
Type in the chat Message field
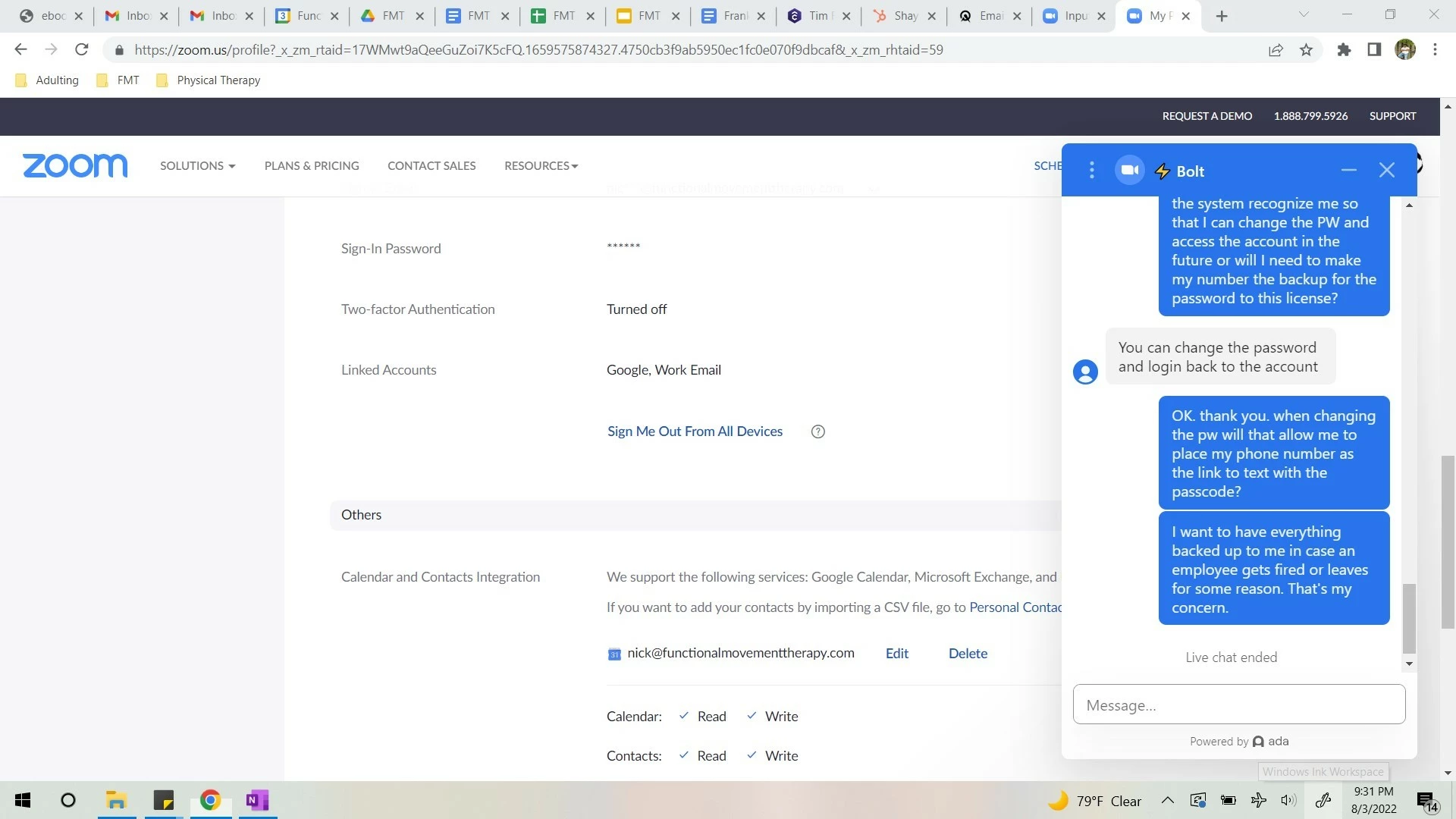click(x=1238, y=704)
